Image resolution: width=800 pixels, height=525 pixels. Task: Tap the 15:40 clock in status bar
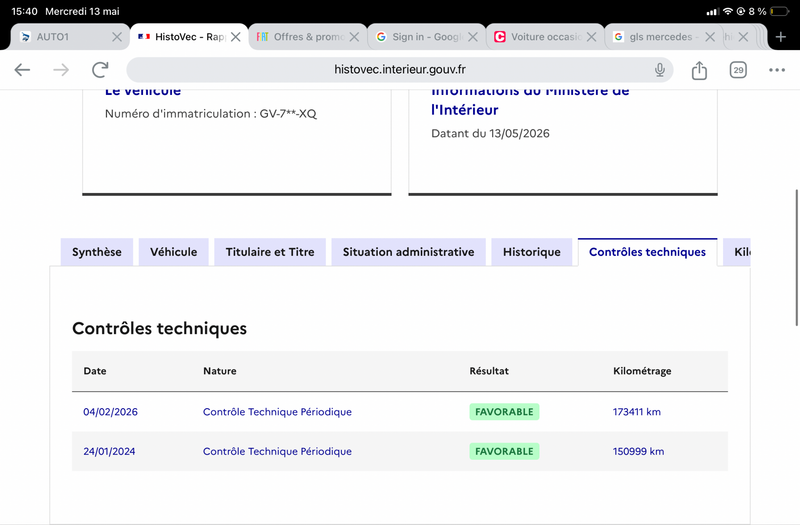click(24, 11)
